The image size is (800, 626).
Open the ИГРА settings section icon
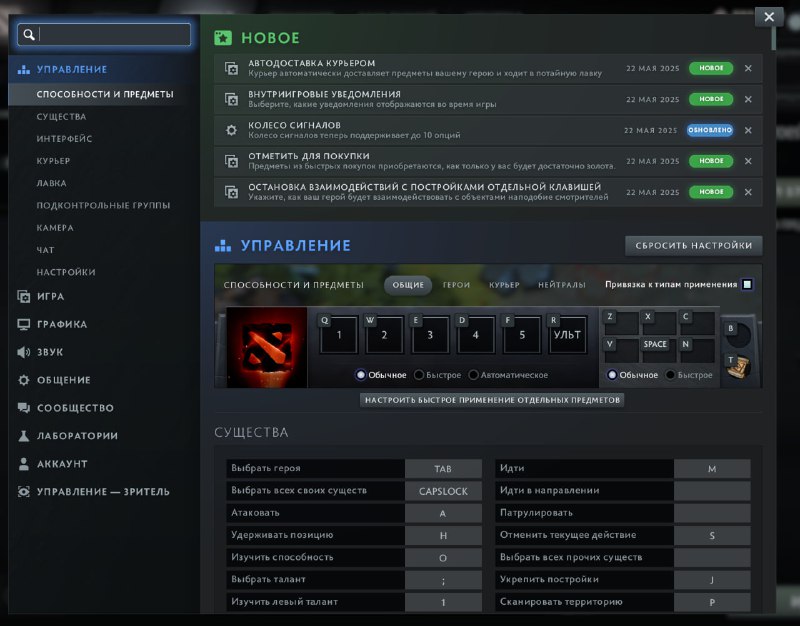pyautogui.click(x=23, y=296)
